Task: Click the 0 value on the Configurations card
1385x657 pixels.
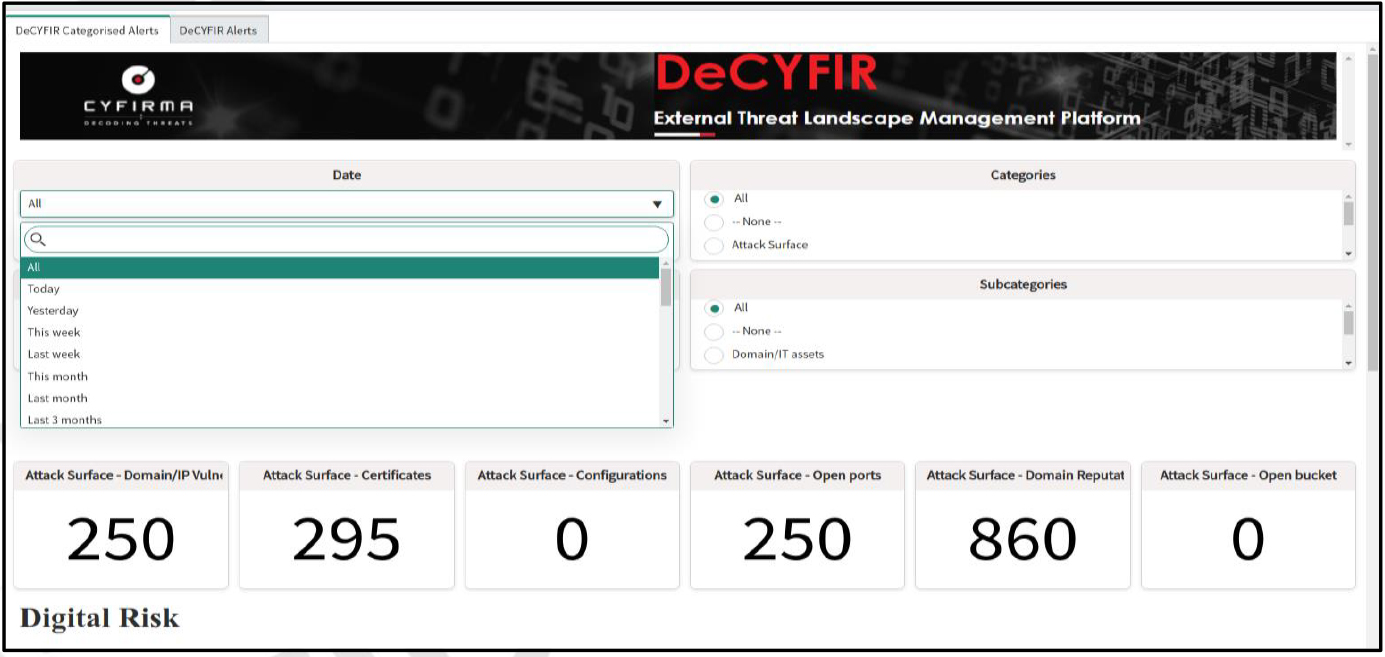Action: point(572,540)
